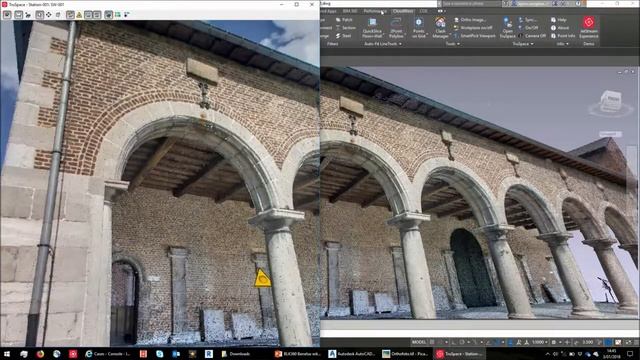
Task: Expand the TruSpace panel title
Action: coord(523,44)
